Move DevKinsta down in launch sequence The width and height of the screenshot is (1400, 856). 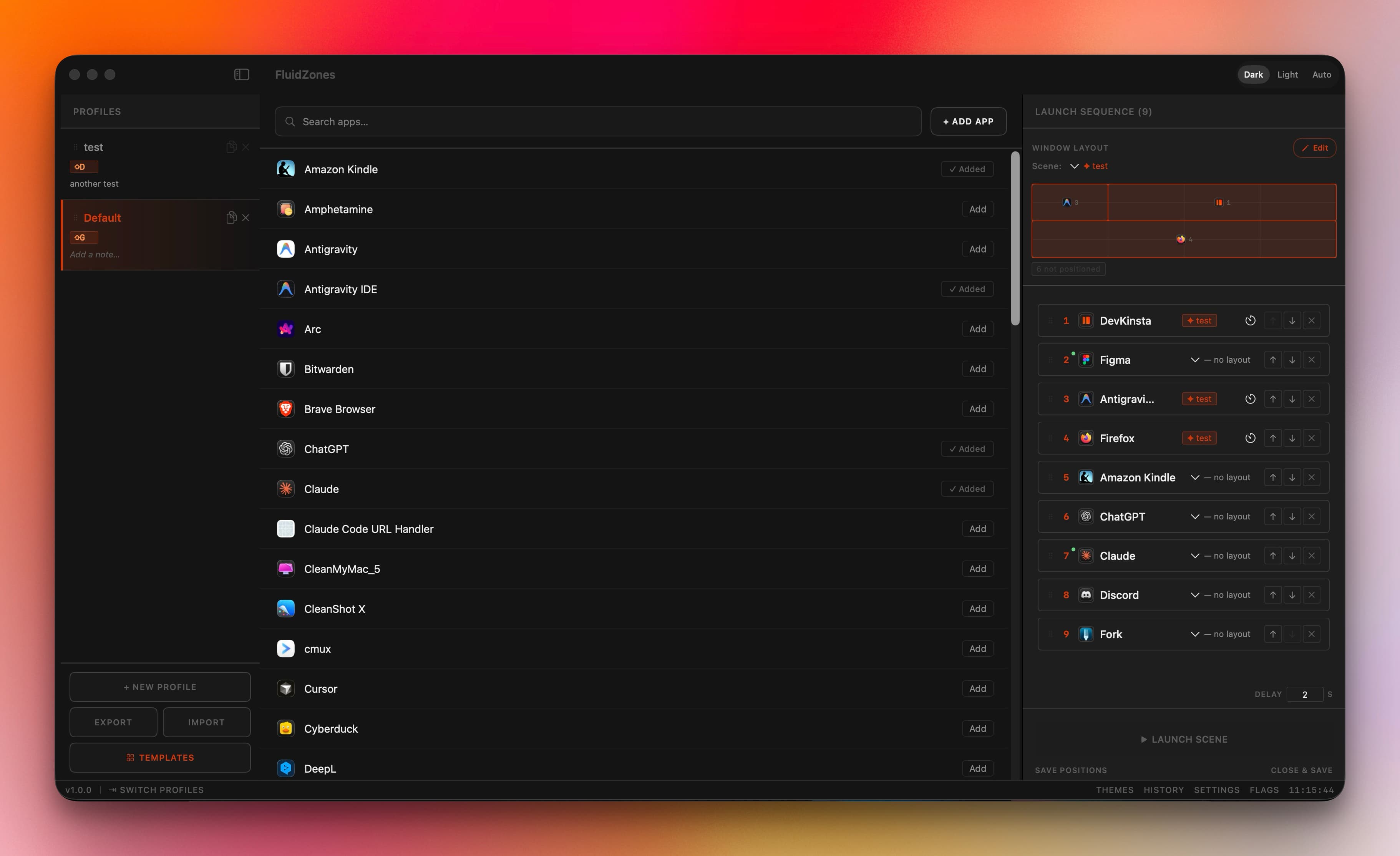(1292, 320)
